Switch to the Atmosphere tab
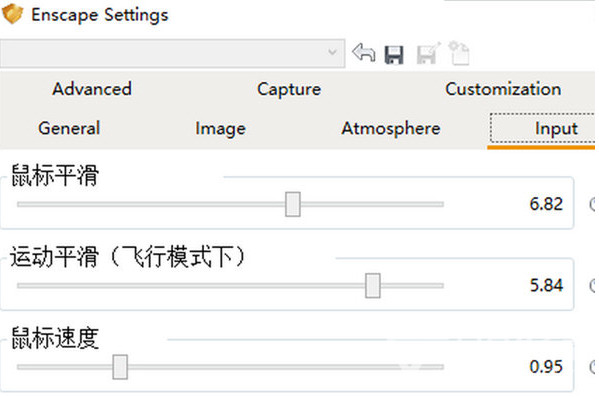 coord(391,128)
